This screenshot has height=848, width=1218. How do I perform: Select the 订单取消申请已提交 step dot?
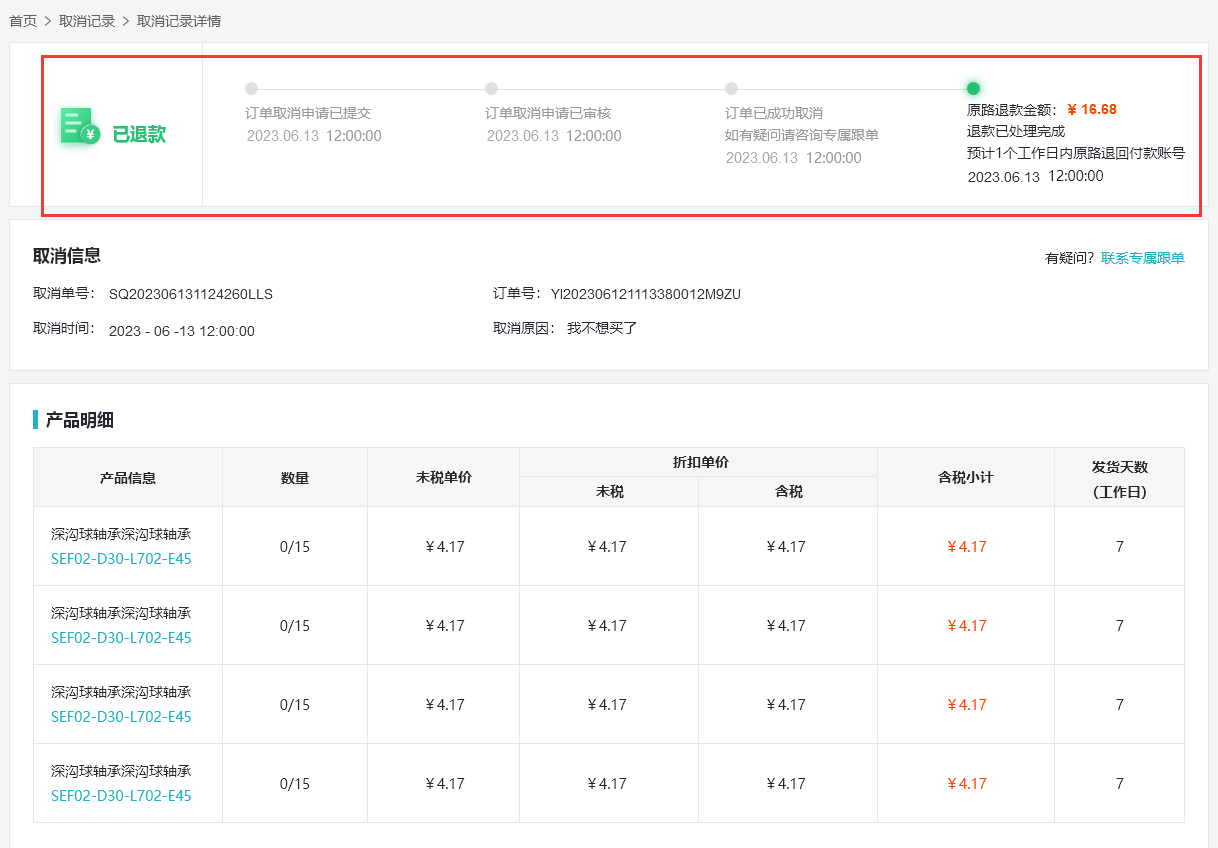click(251, 88)
